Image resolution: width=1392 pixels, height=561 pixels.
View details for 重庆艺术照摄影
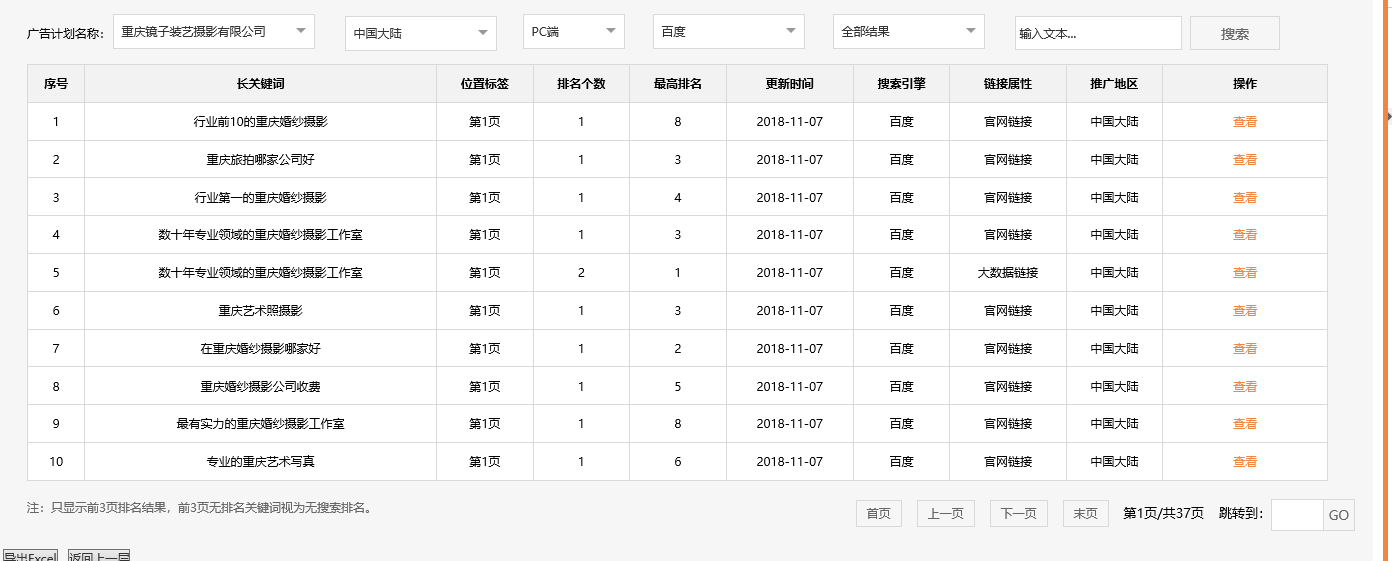1245,311
